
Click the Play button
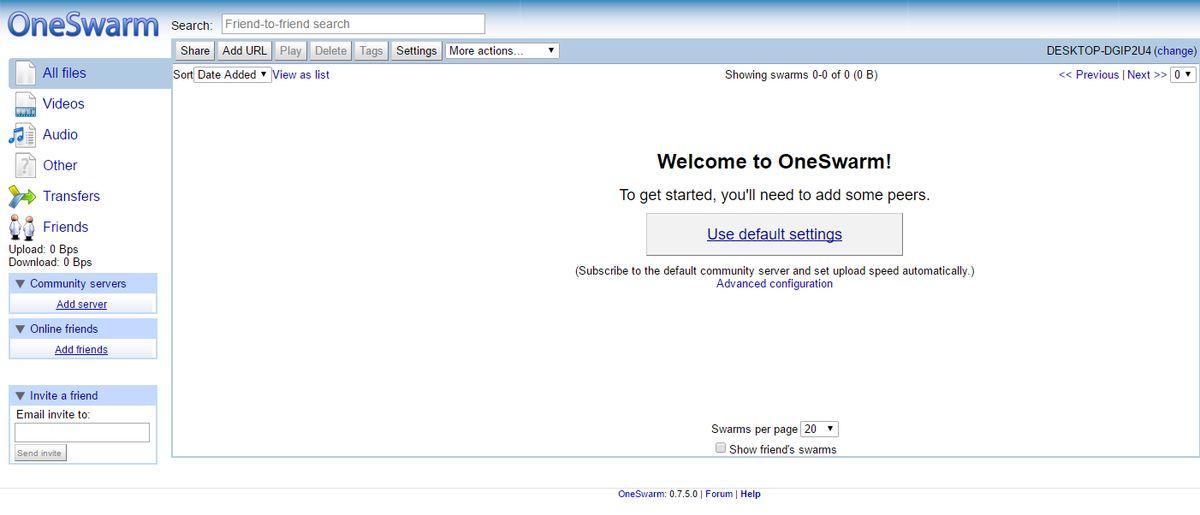[x=291, y=51]
